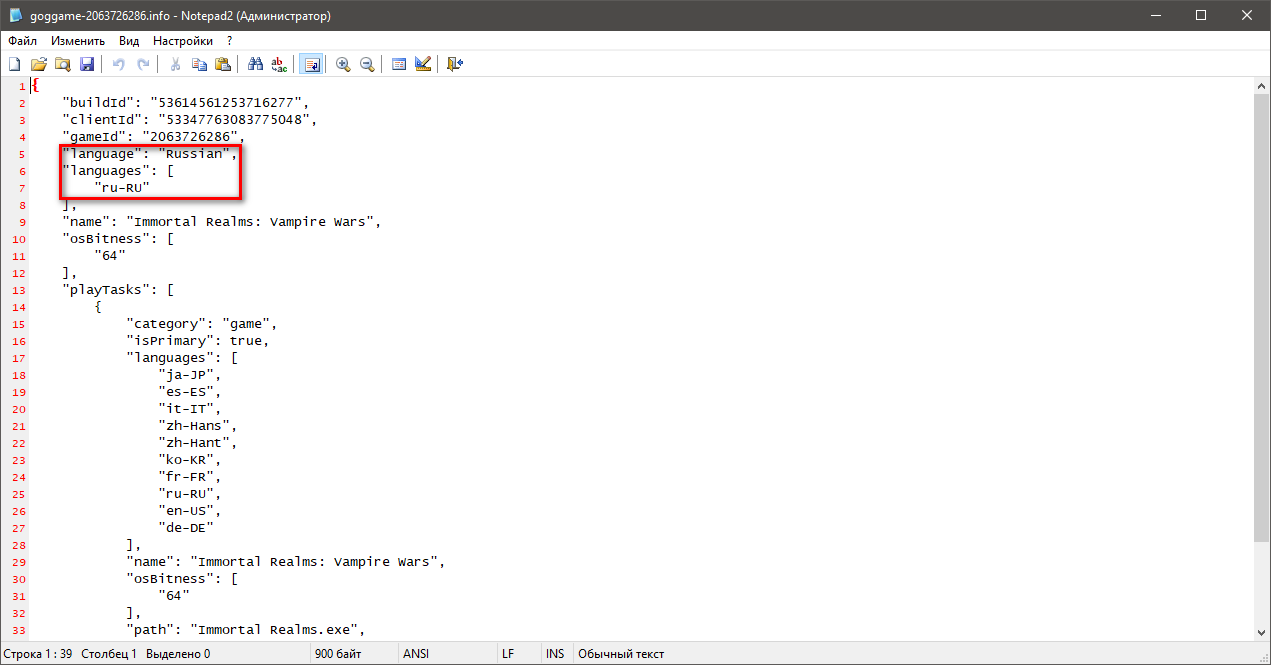
Task: Open the Файл menu
Action: [23, 41]
